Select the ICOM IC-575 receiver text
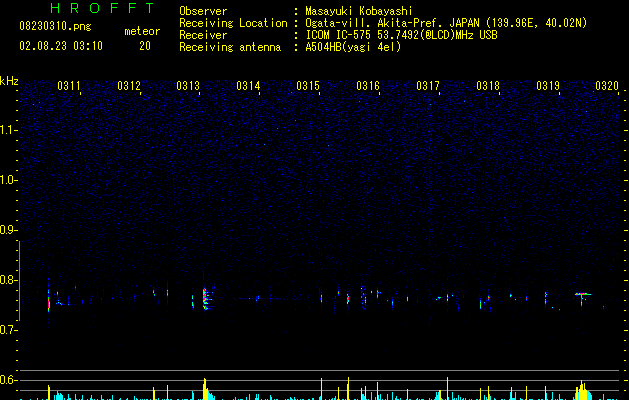629x400 pixels. (x=401, y=35)
